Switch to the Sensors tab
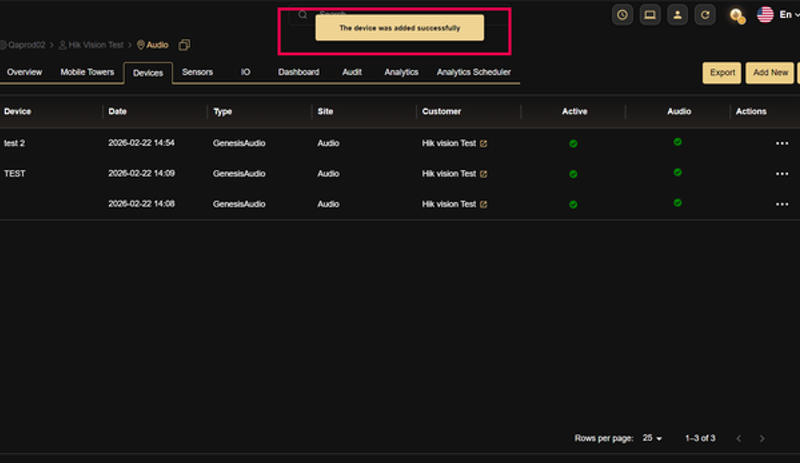Image resolution: width=800 pixels, height=463 pixels. pos(197,72)
